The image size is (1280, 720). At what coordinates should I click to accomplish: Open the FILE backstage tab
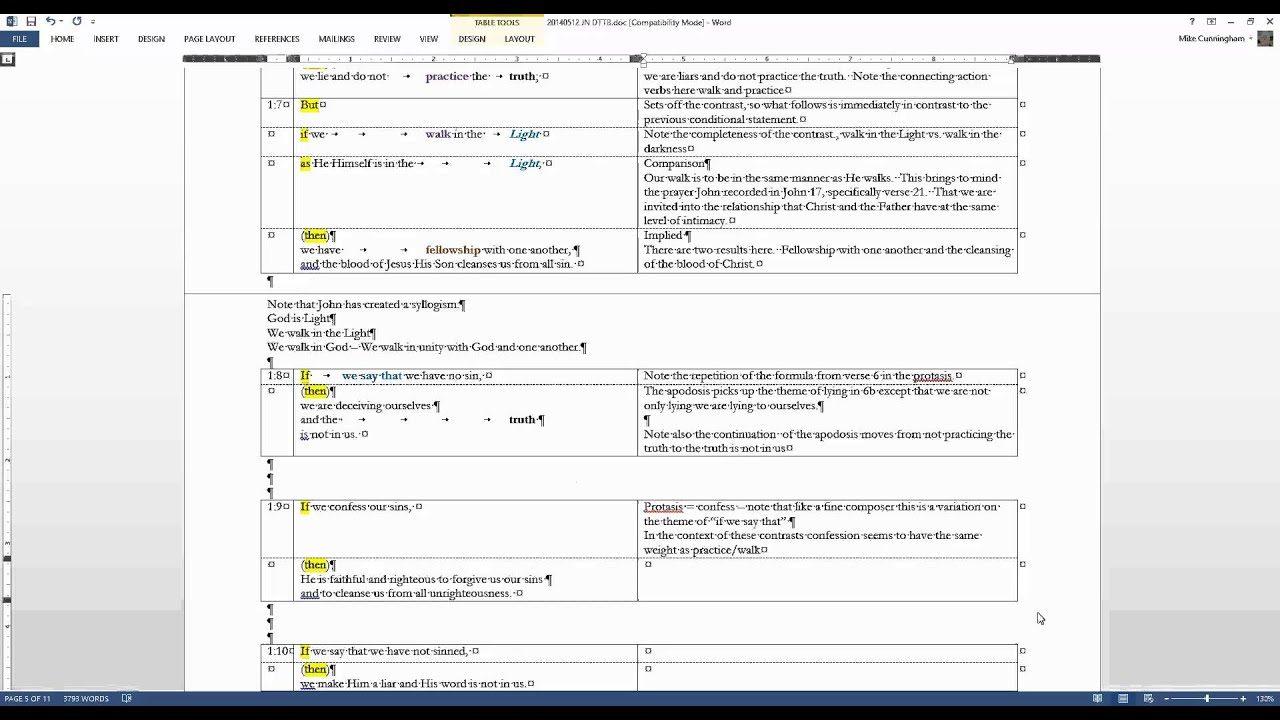[19, 39]
